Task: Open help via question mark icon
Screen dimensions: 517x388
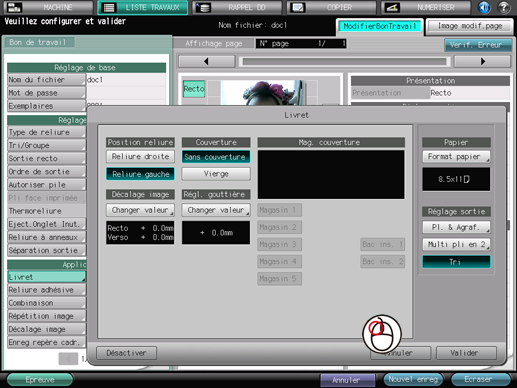Action: point(504,7)
